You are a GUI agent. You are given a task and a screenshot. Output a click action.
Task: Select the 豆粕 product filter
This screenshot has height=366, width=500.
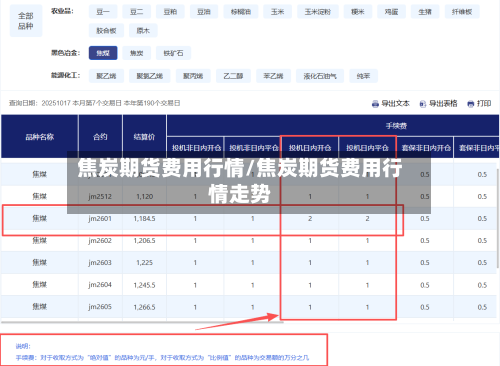(170, 12)
